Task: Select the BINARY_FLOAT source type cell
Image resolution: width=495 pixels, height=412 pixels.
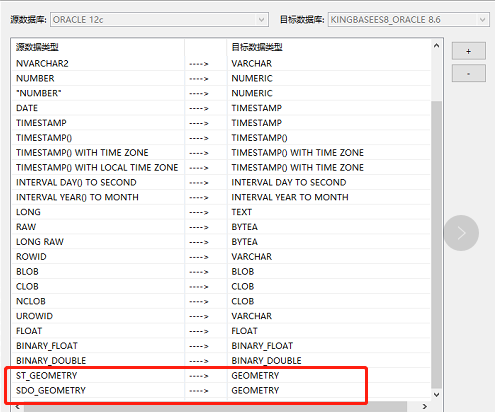Action: 47,346
